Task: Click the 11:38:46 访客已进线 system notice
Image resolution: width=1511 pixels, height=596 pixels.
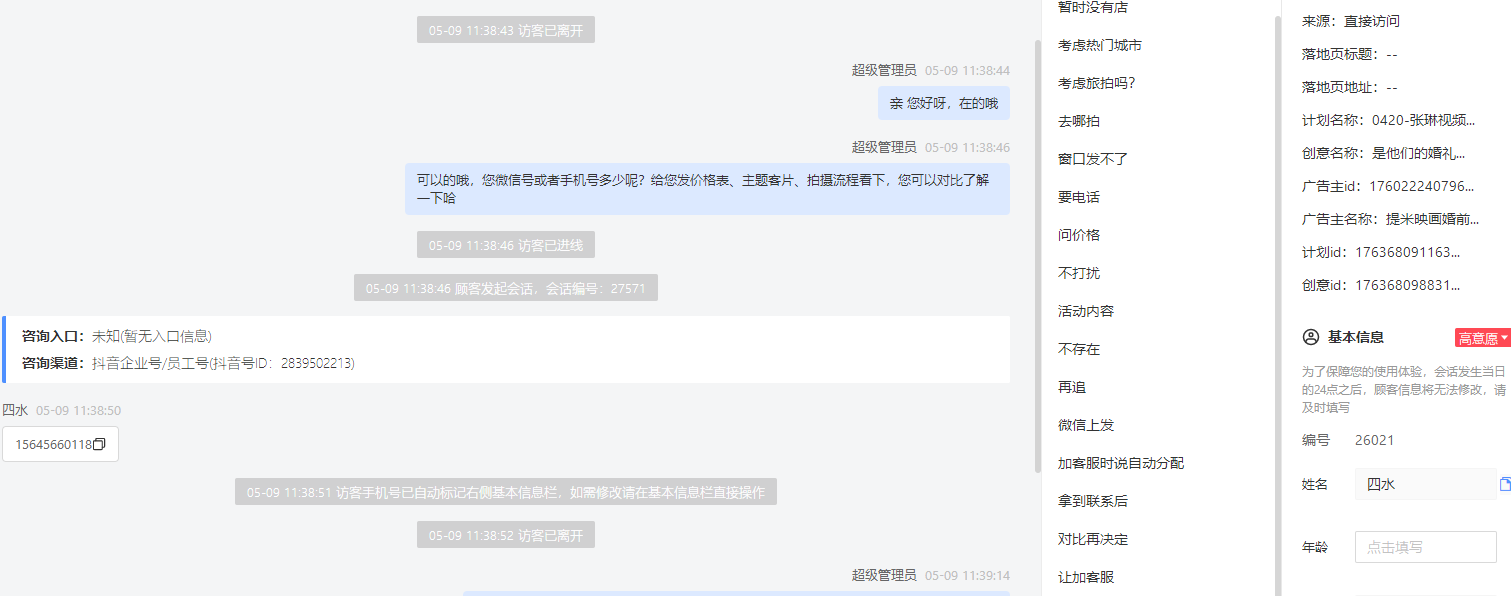Action: coord(506,245)
